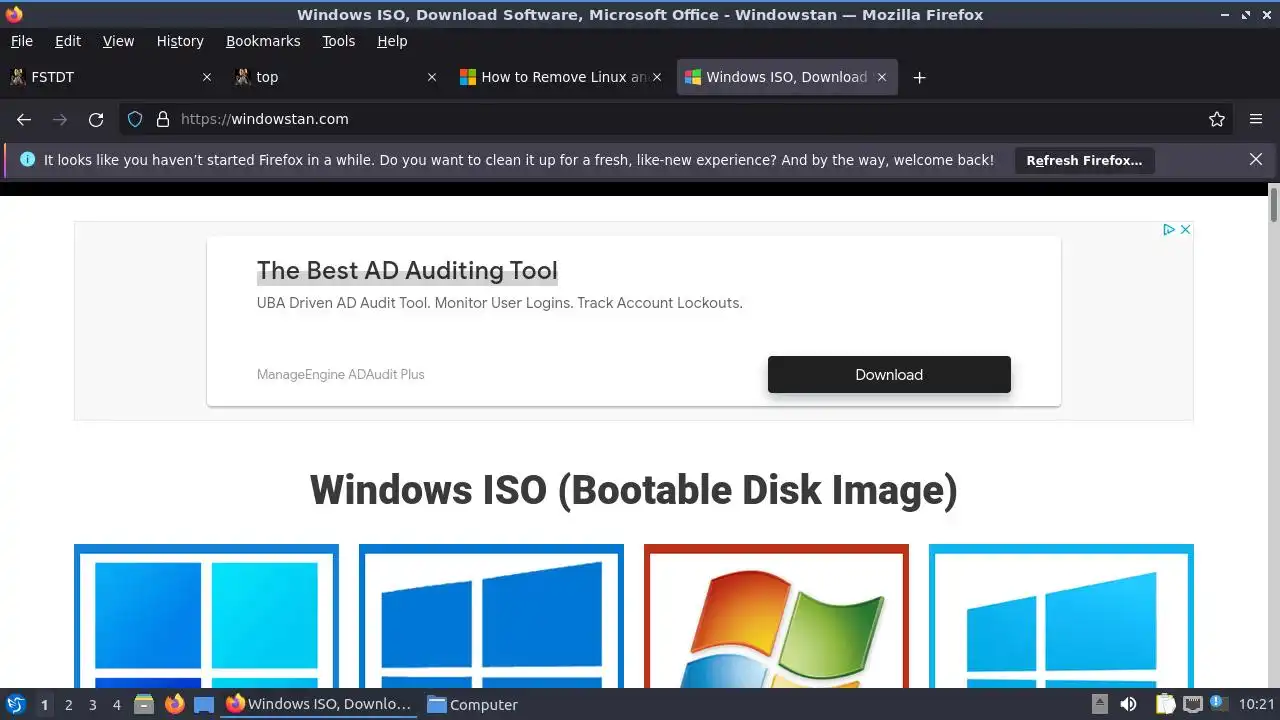Switch to virtual desktop 4
The image size is (1280, 720).
point(116,705)
